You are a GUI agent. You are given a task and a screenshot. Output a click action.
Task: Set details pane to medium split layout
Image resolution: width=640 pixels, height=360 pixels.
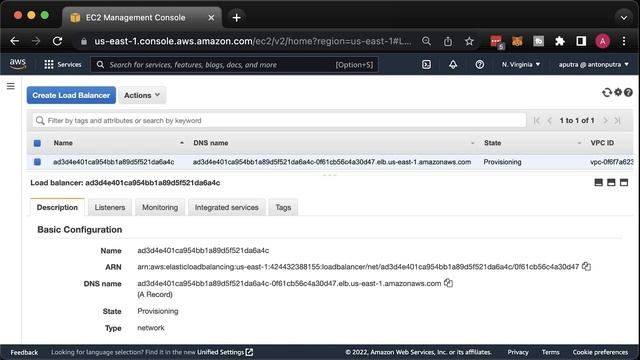click(x=611, y=182)
